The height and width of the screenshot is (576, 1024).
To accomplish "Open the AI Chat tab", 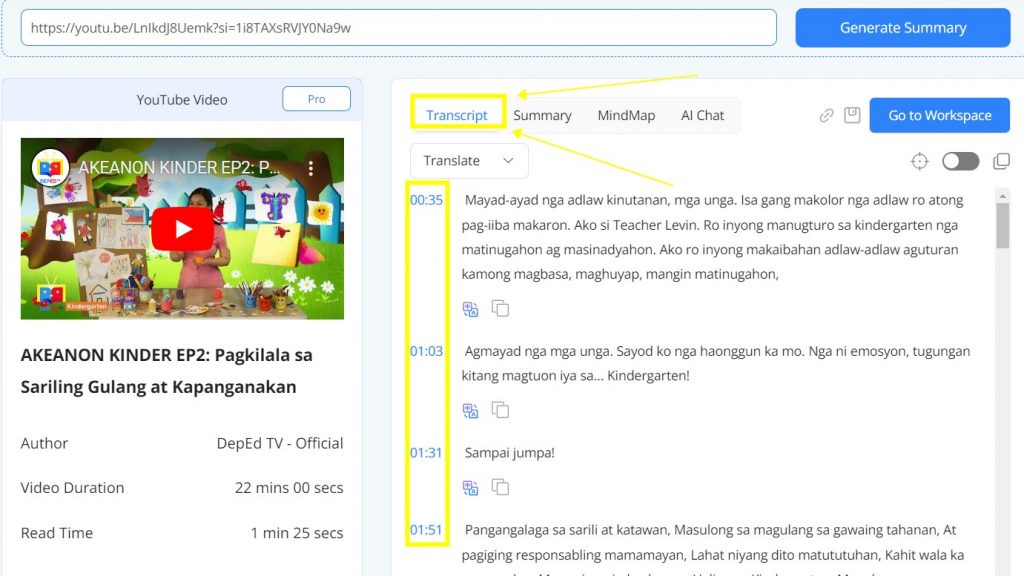I will [703, 115].
